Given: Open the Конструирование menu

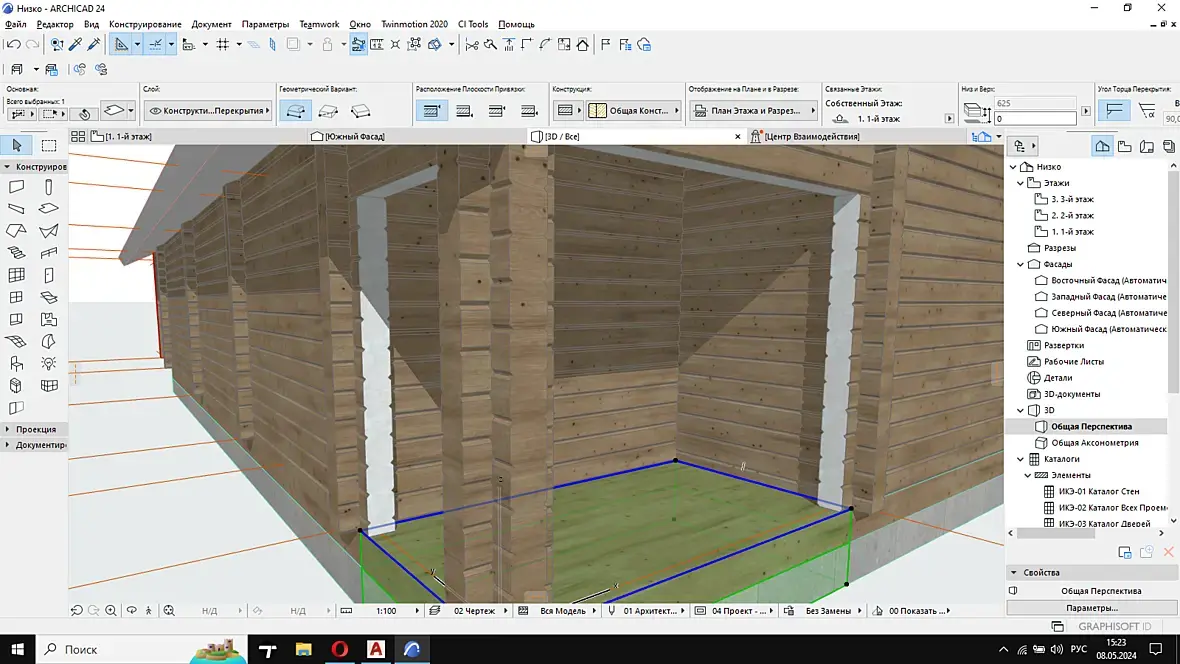Looking at the screenshot, I should [145, 24].
